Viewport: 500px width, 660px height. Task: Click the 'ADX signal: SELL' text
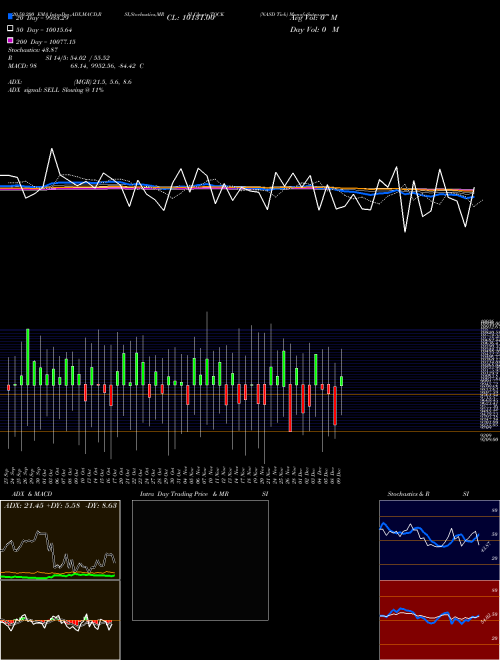tap(34, 90)
